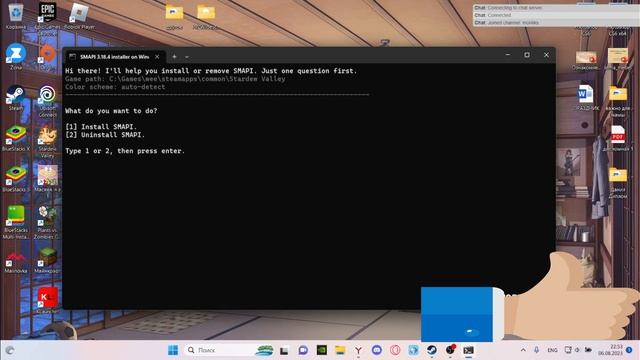Viewport: 640px width, 360px height.
Task: Click the "[1] Install SMAPI." line
Action: pyautogui.click(x=101, y=127)
